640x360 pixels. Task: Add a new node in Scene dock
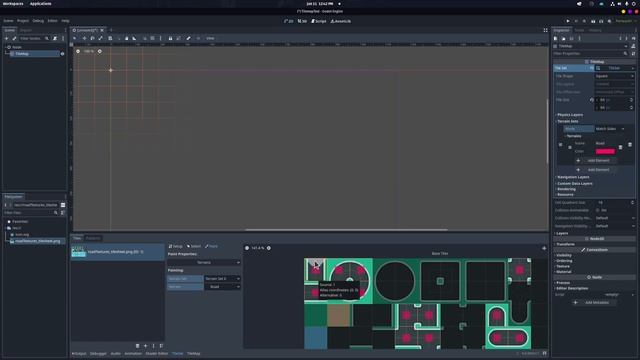(6, 38)
